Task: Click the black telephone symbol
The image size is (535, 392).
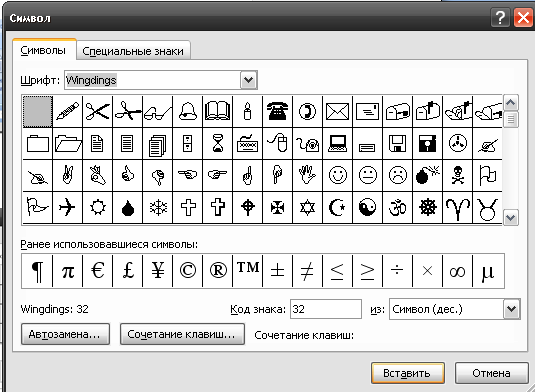Action: point(278,112)
